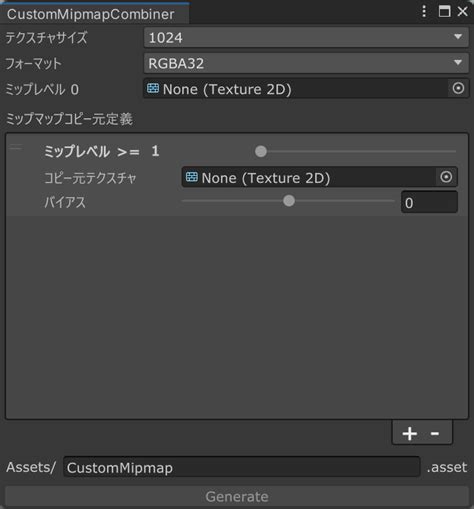This screenshot has width=474, height=509.
Task: Maximize the CustomMipmapCombiner window
Action: click(444, 11)
